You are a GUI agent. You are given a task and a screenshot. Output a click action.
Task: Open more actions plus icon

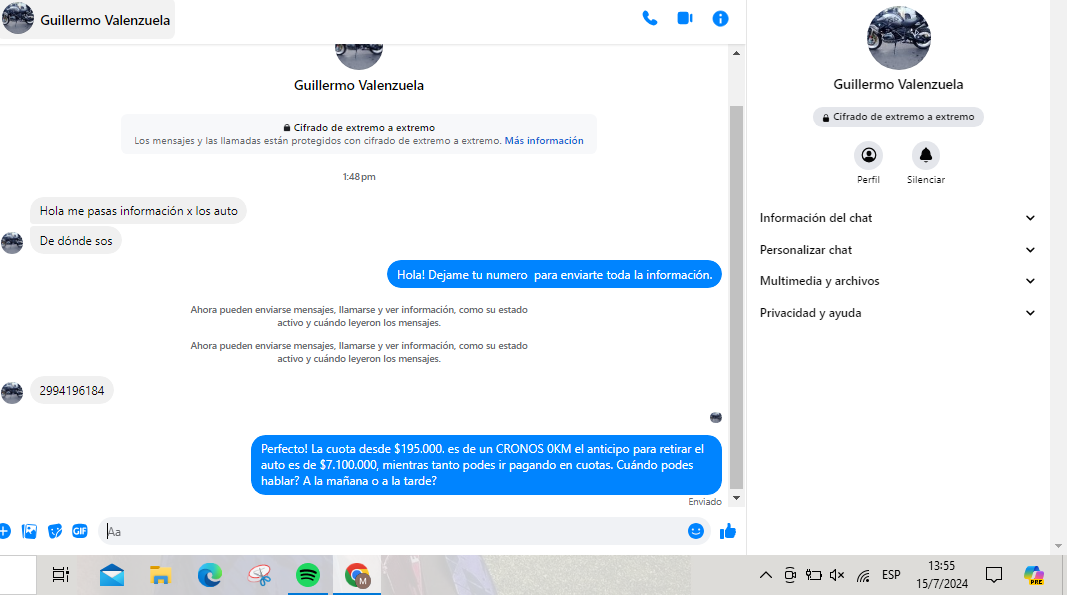(4, 531)
